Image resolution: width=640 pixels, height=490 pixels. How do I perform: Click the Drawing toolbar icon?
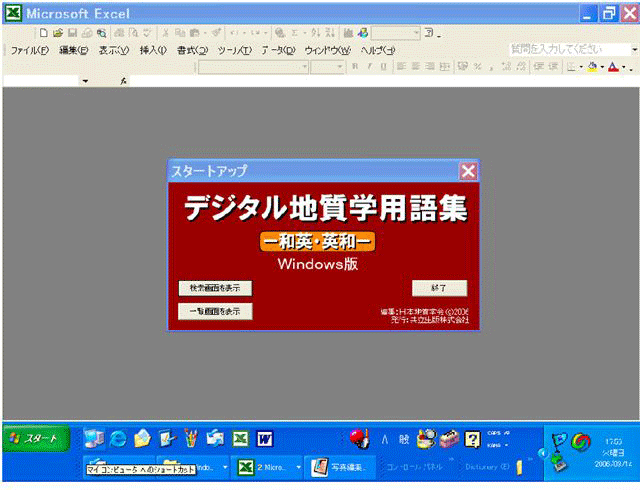point(363,33)
